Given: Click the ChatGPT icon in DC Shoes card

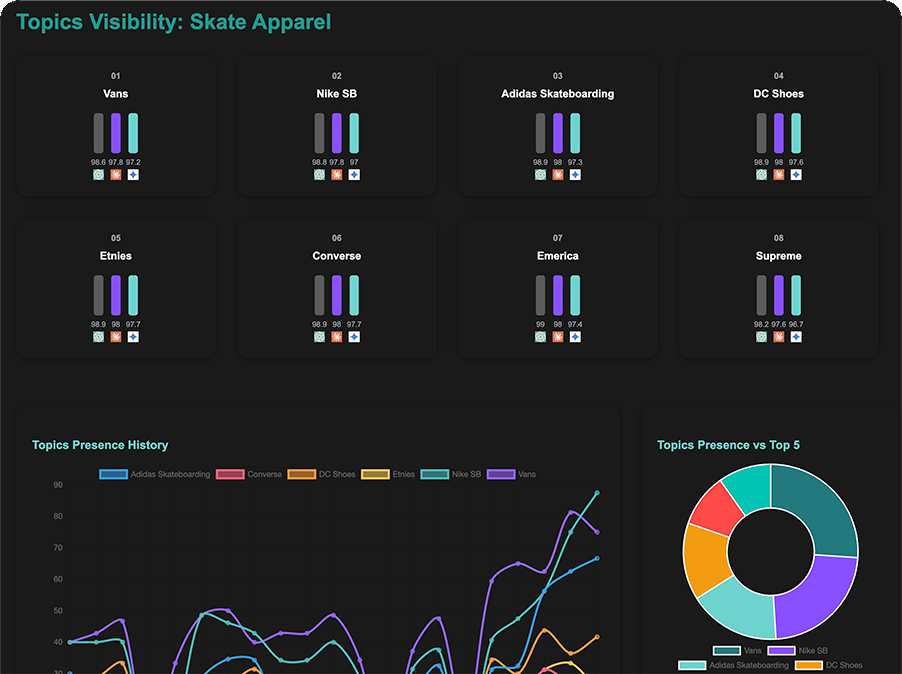Looking at the screenshot, I should [x=761, y=175].
